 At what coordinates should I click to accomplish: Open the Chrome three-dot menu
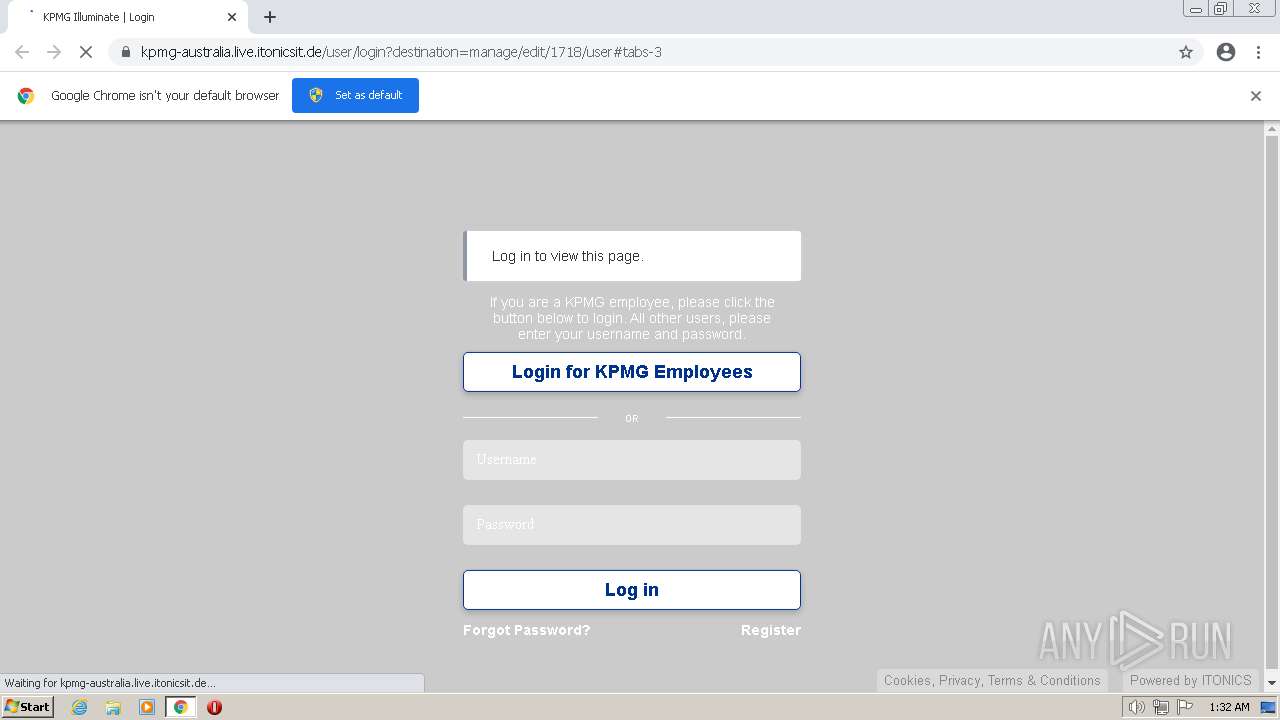point(1259,52)
